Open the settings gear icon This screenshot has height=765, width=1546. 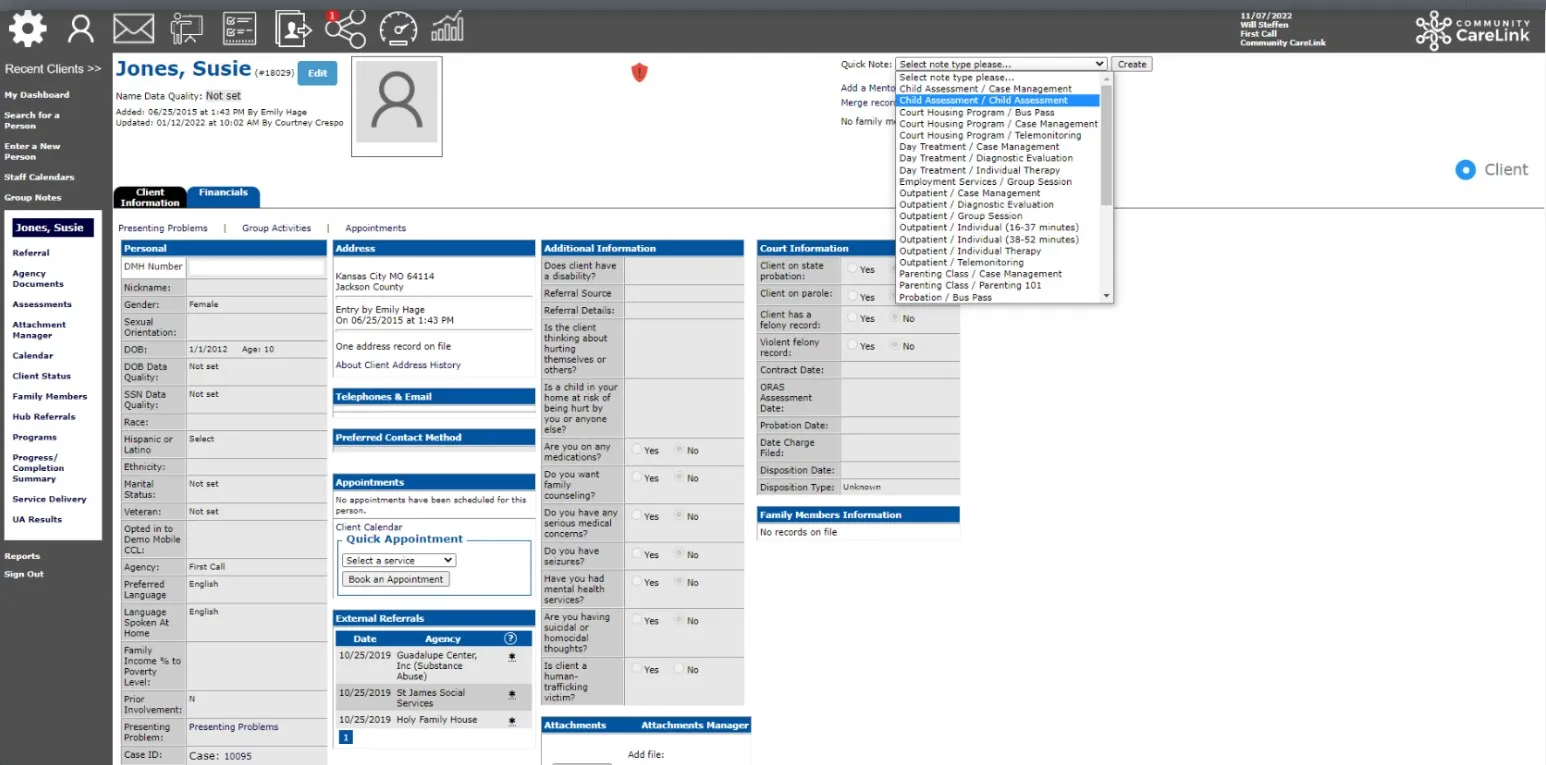tap(26, 28)
